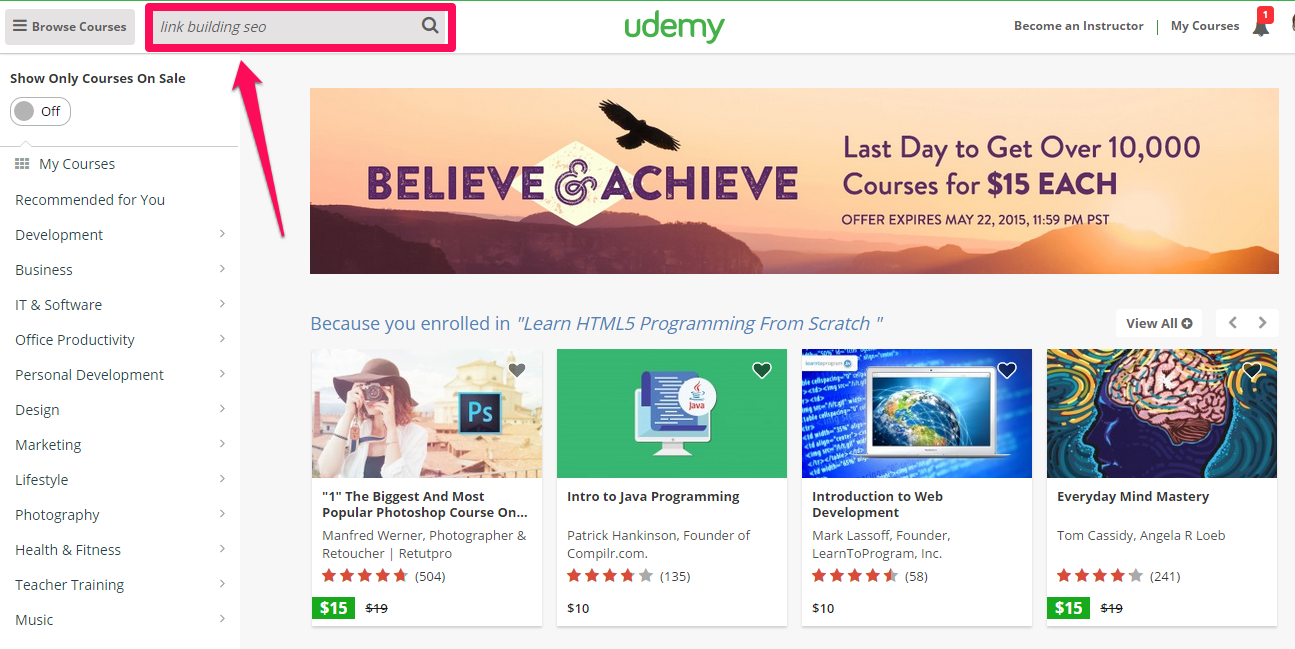Click the My Courses grid icon in sidebar
The image size is (1295, 649).
point(22,163)
